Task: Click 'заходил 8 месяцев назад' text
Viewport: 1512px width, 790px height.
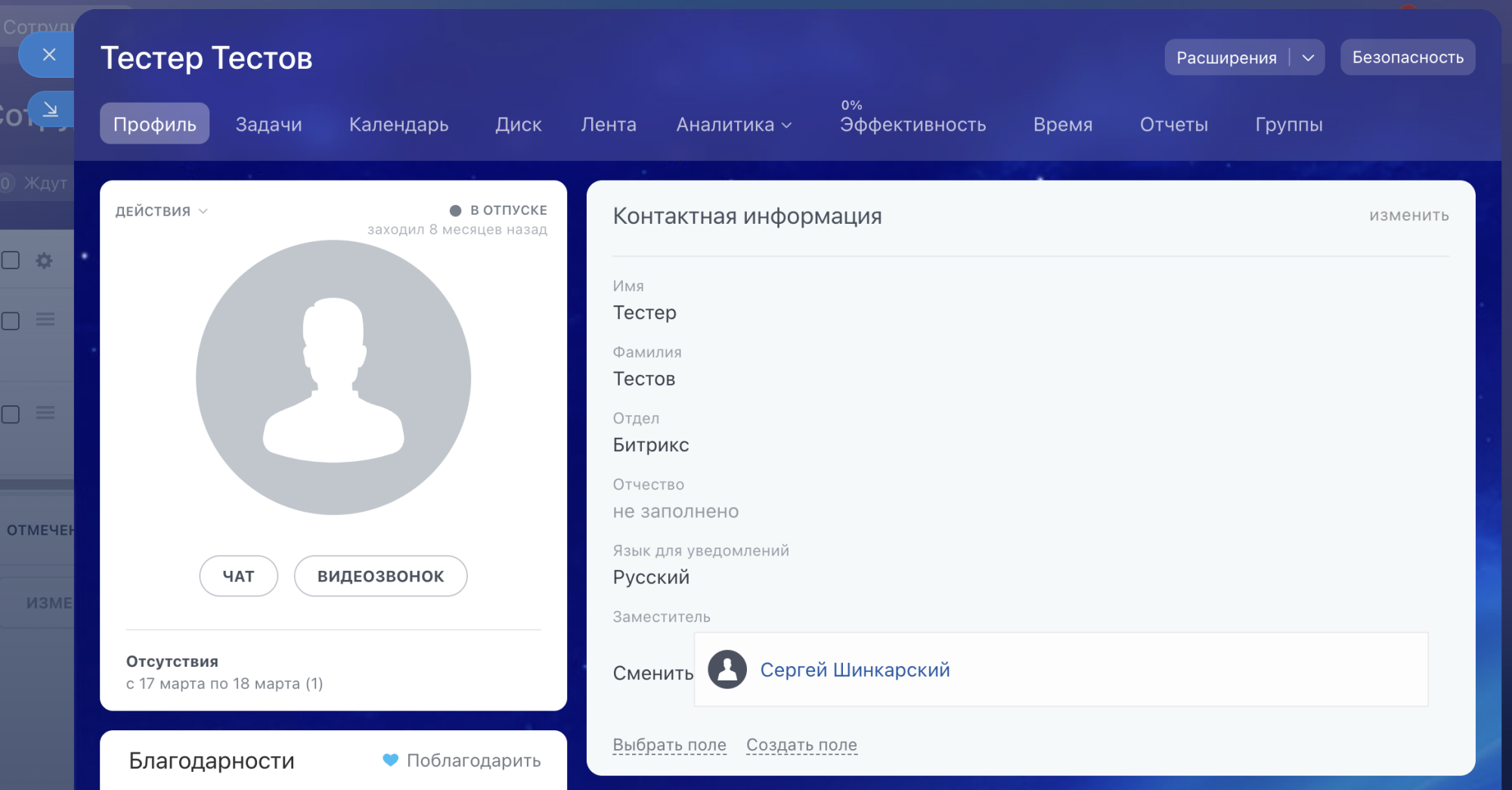Action: point(457,229)
